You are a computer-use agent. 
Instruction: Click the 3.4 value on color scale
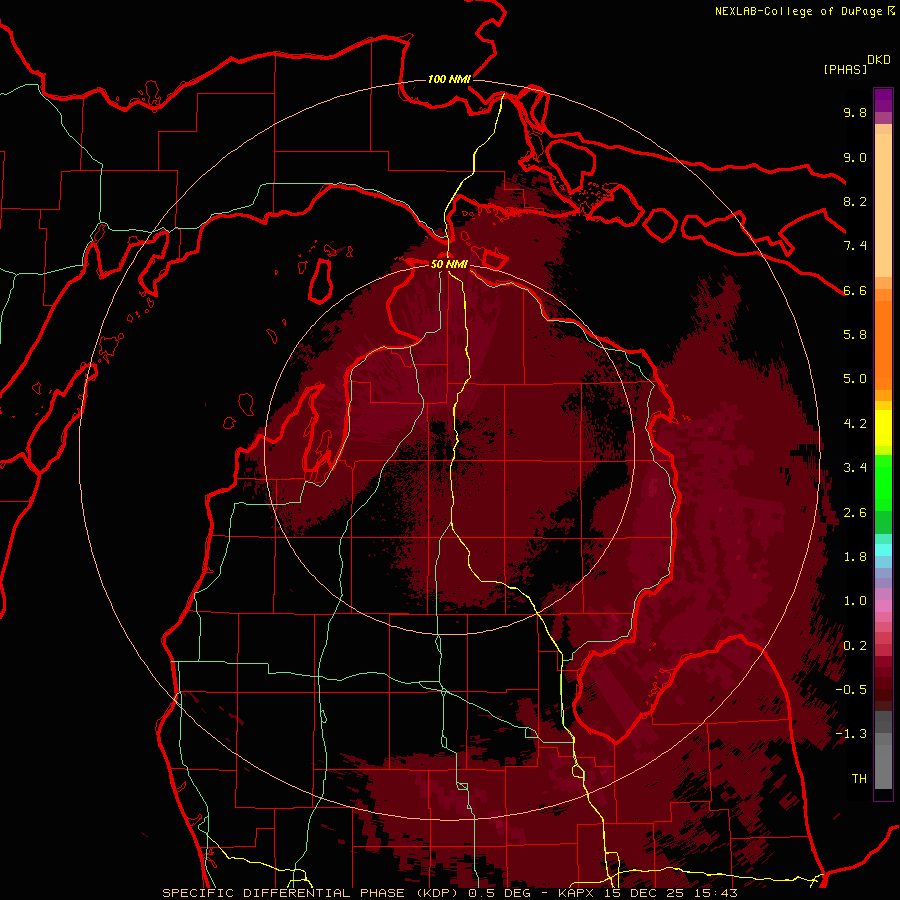[855, 468]
